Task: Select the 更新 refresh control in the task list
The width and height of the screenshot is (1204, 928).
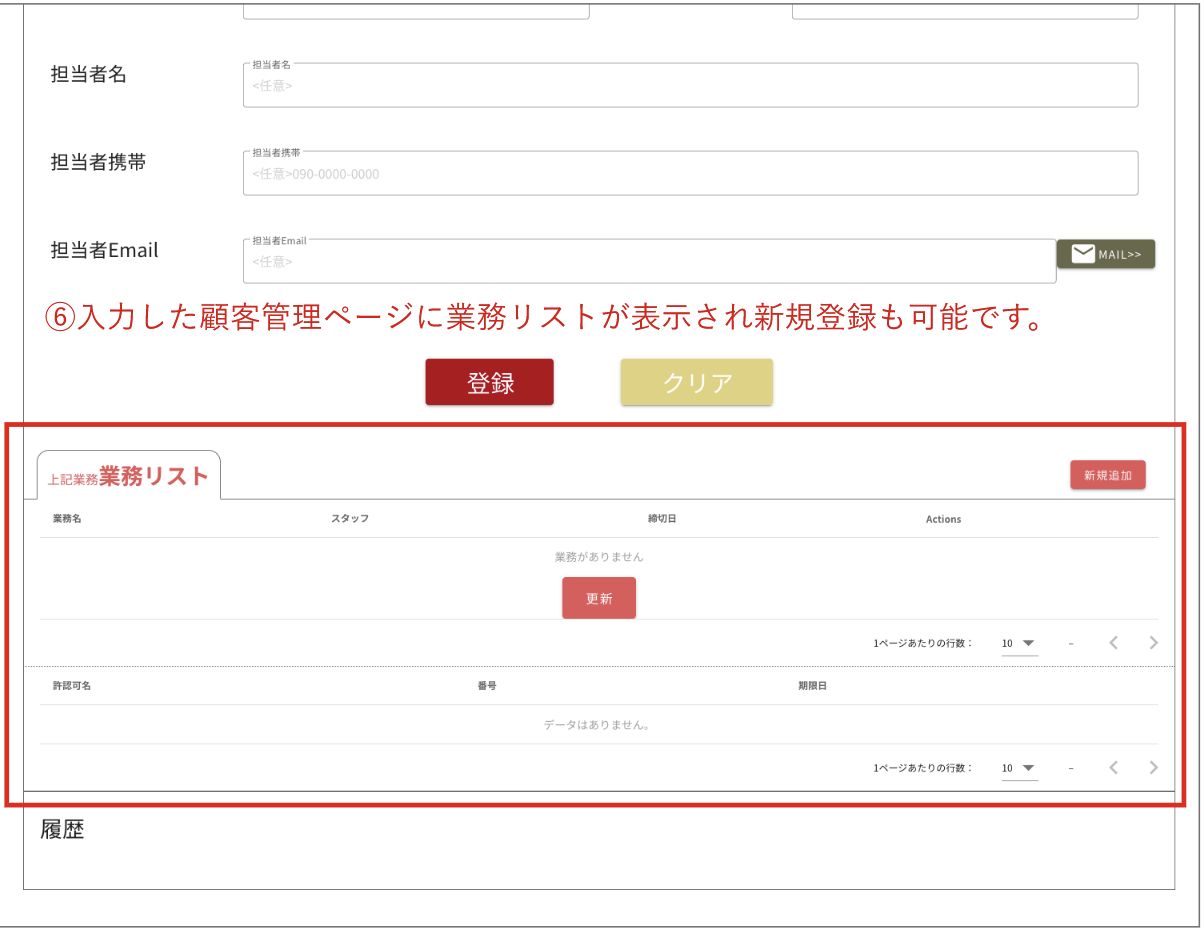Action: coord(598,597)
